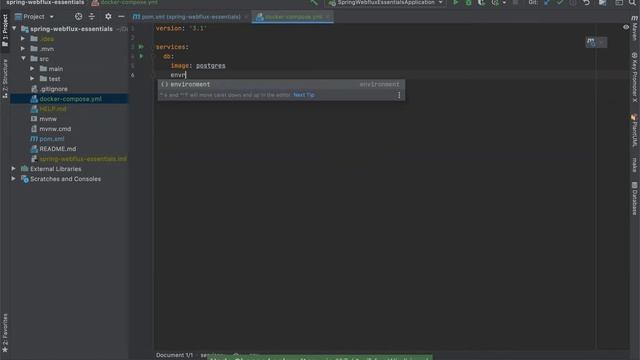Select mvnw file in project tree

[48, 119]
